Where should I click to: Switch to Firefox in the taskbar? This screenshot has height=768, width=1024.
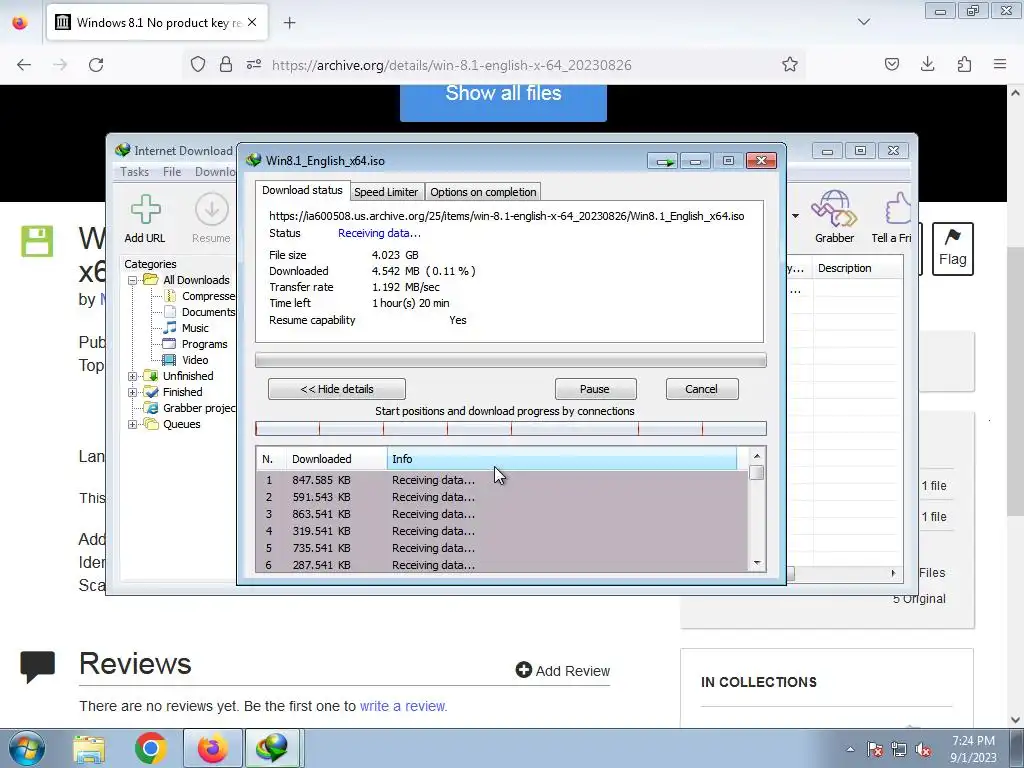212,748
